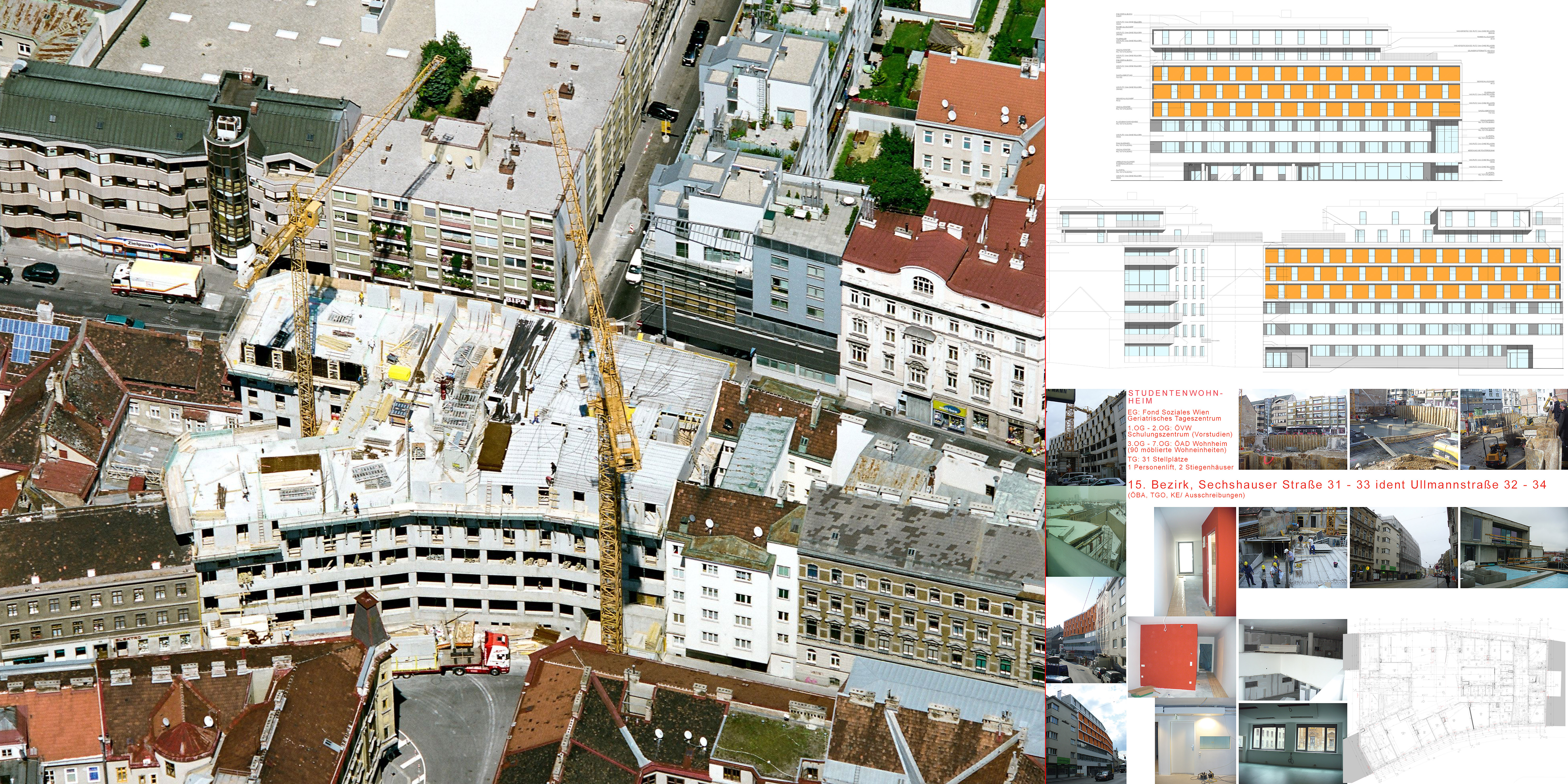Open the bottom-left orange facade street photo
The height and width of the screenshot is (784, 1568).
[1086, 734]
